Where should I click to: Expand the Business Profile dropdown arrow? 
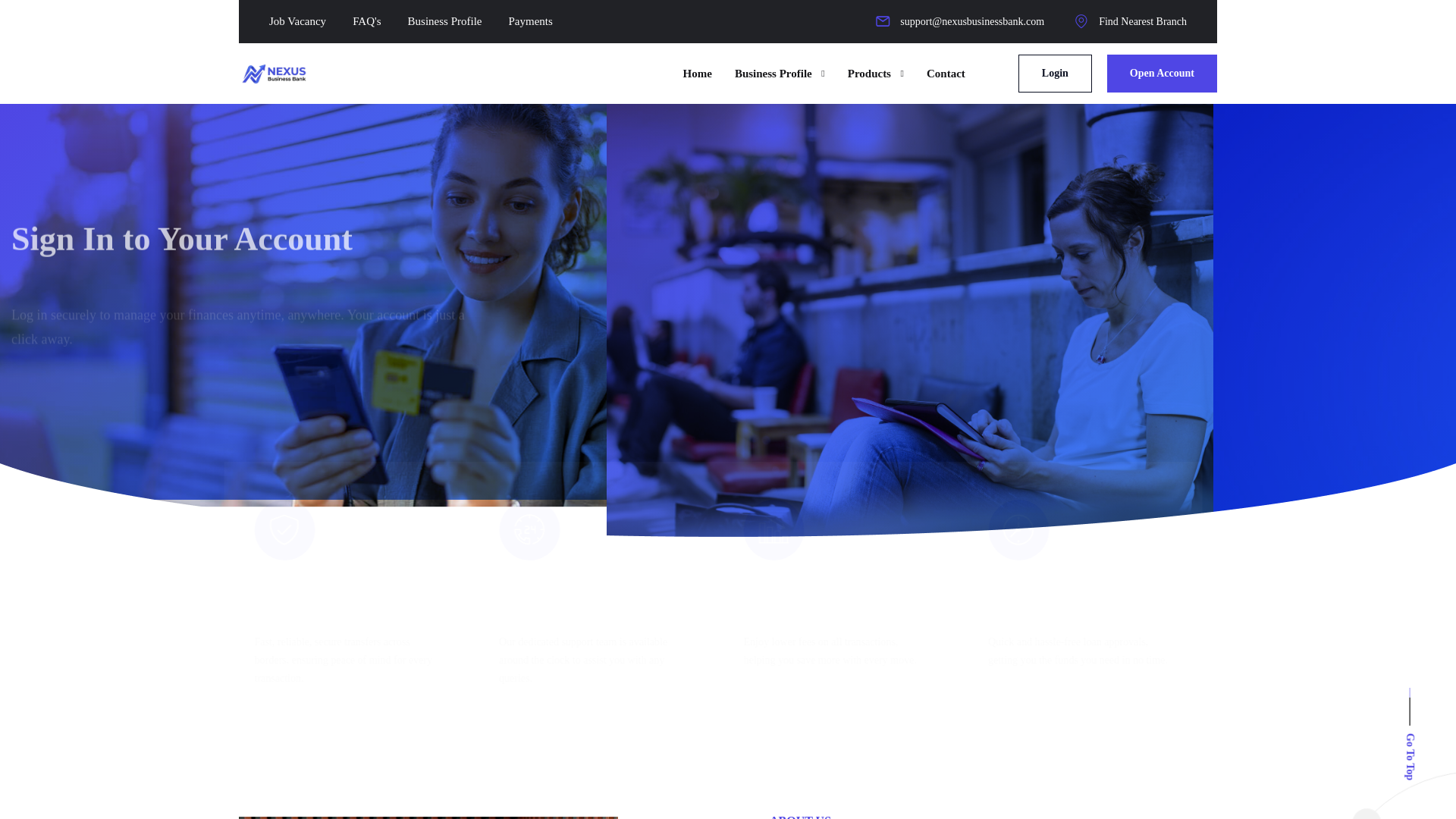coord(823,74)
